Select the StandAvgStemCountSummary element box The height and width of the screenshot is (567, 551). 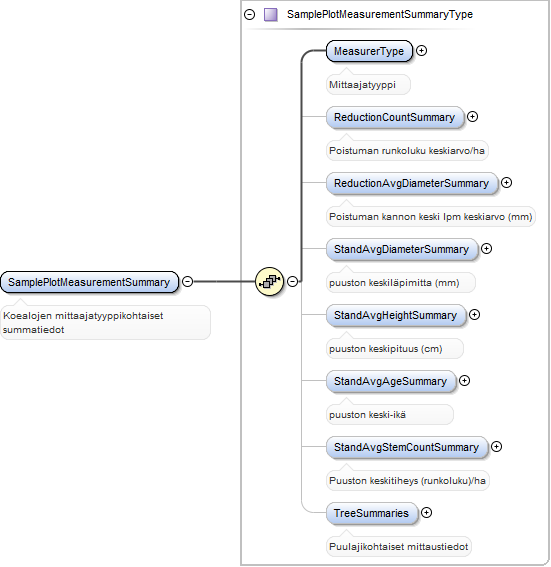coord(407,447)
